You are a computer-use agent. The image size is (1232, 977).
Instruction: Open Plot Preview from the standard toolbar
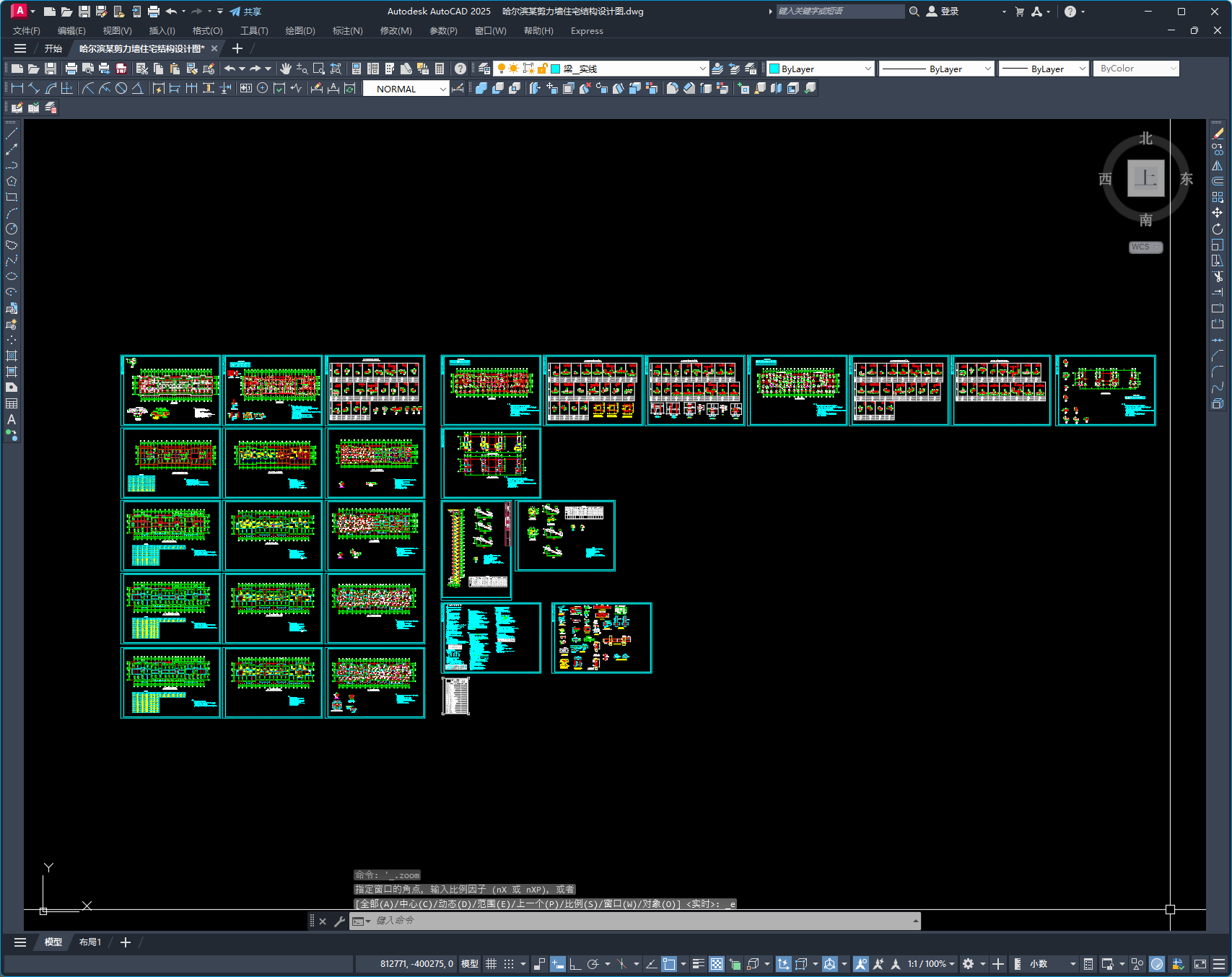coord(88,69)
